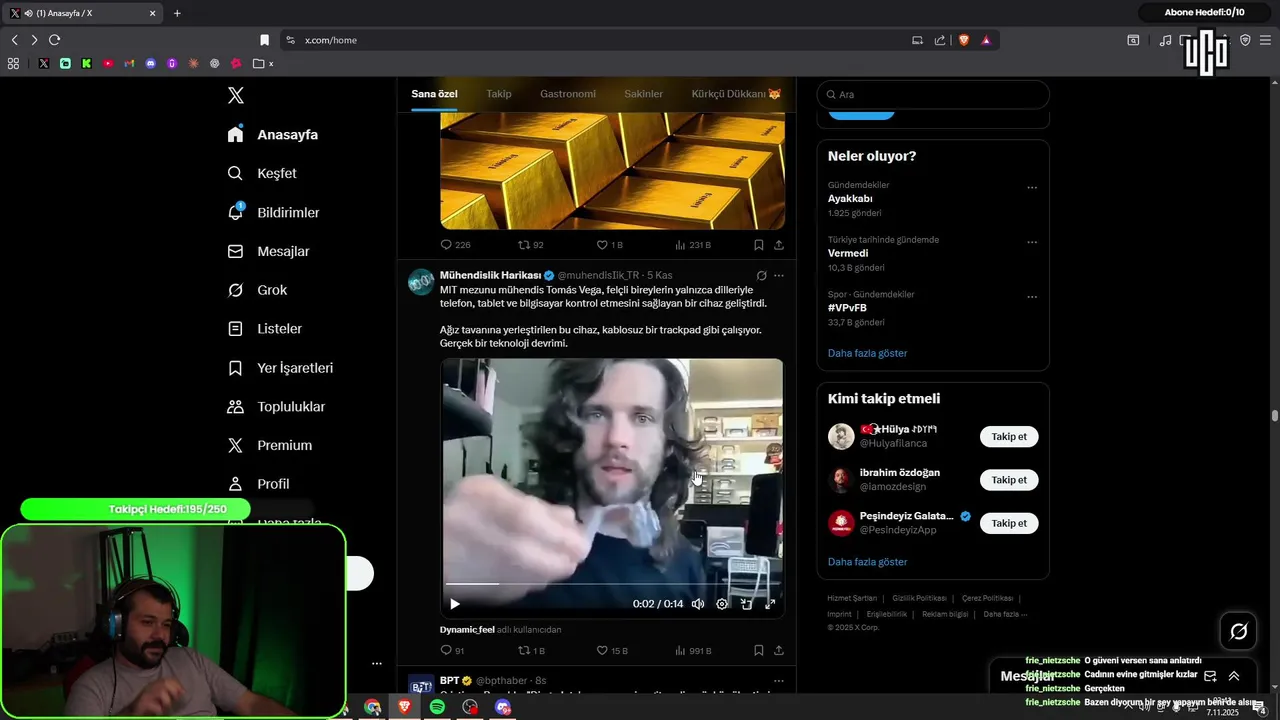1280x720 pixels.
Task: Show more suggestions under Kimi takip etmeli
Action: [x=867, y=562]
